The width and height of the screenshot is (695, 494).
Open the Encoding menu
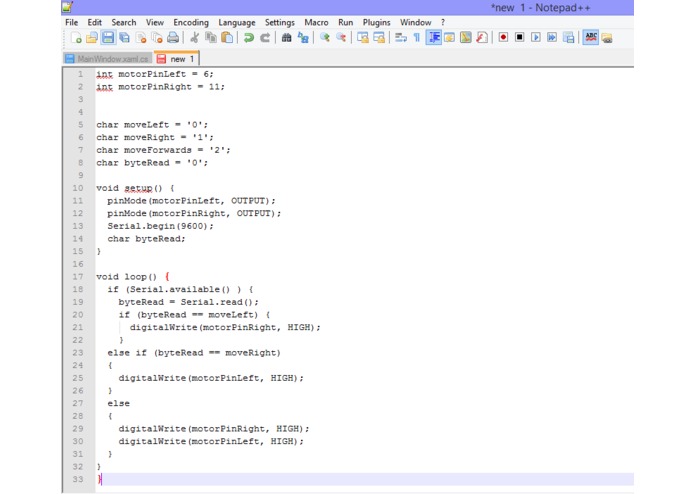click(191, 22)
